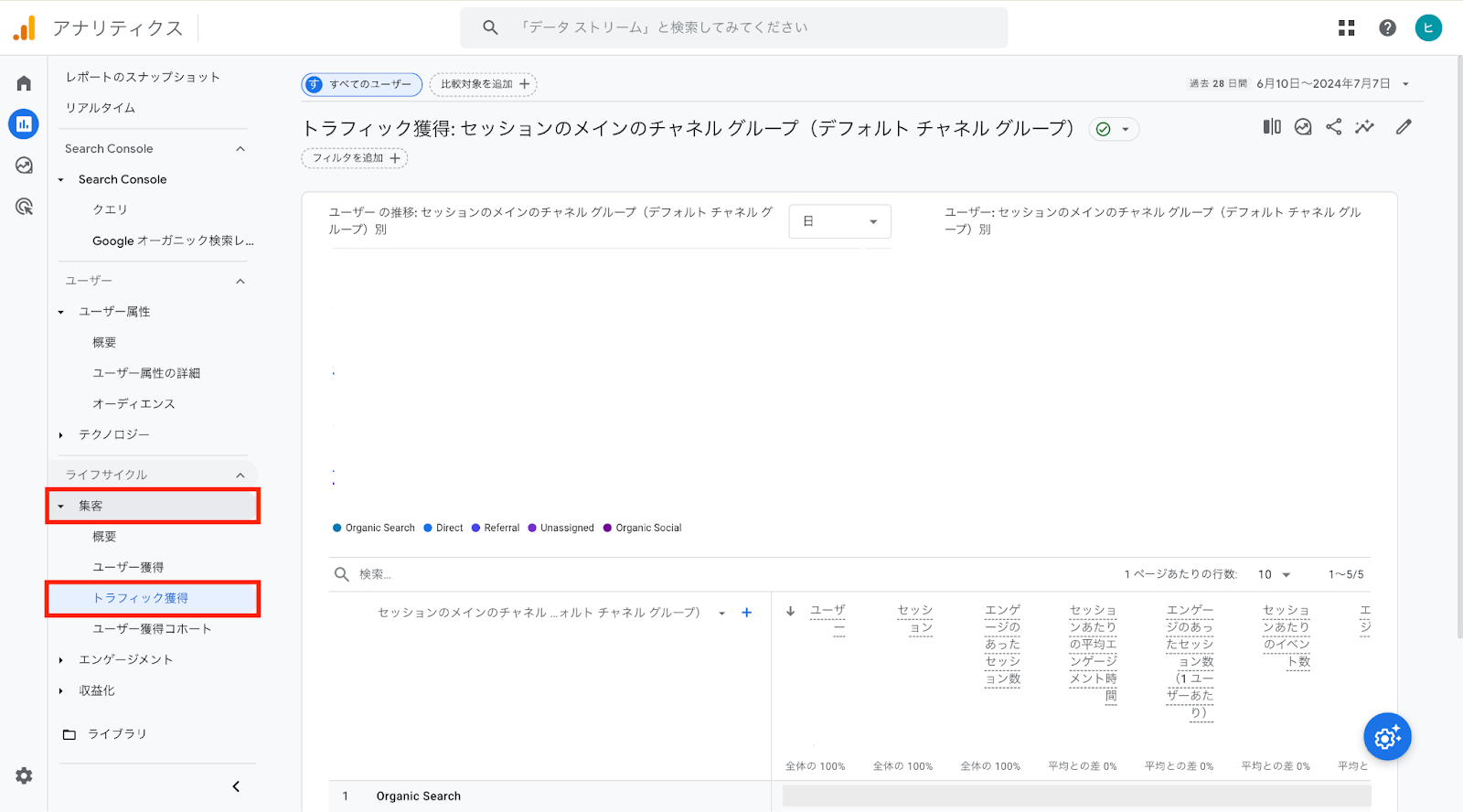The image size is (1463, 812).
Task: Open the user account avatar
Action: pyautogui.click(x=1428, y=27)
